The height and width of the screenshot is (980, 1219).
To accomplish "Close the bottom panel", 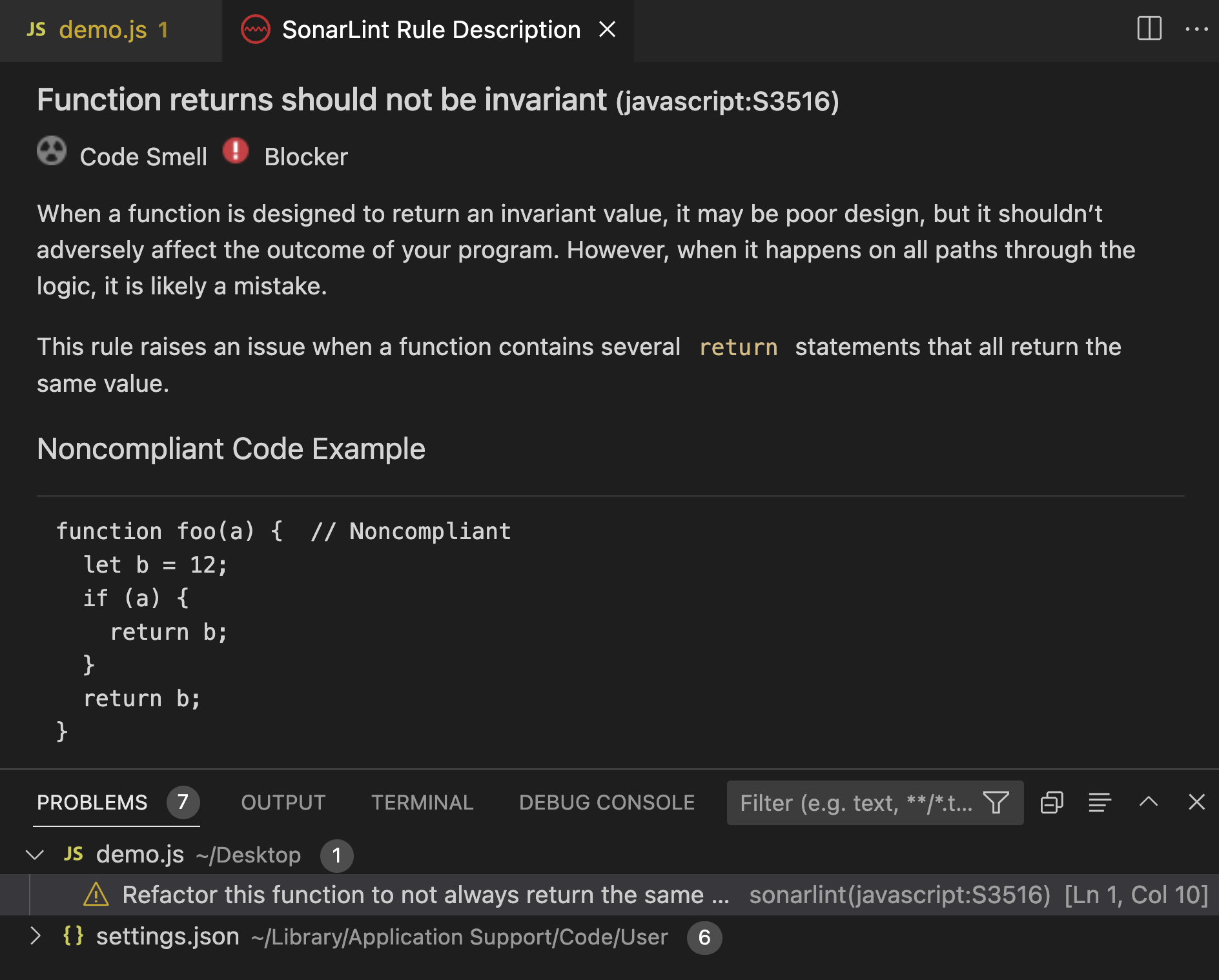I will 1196,802.
